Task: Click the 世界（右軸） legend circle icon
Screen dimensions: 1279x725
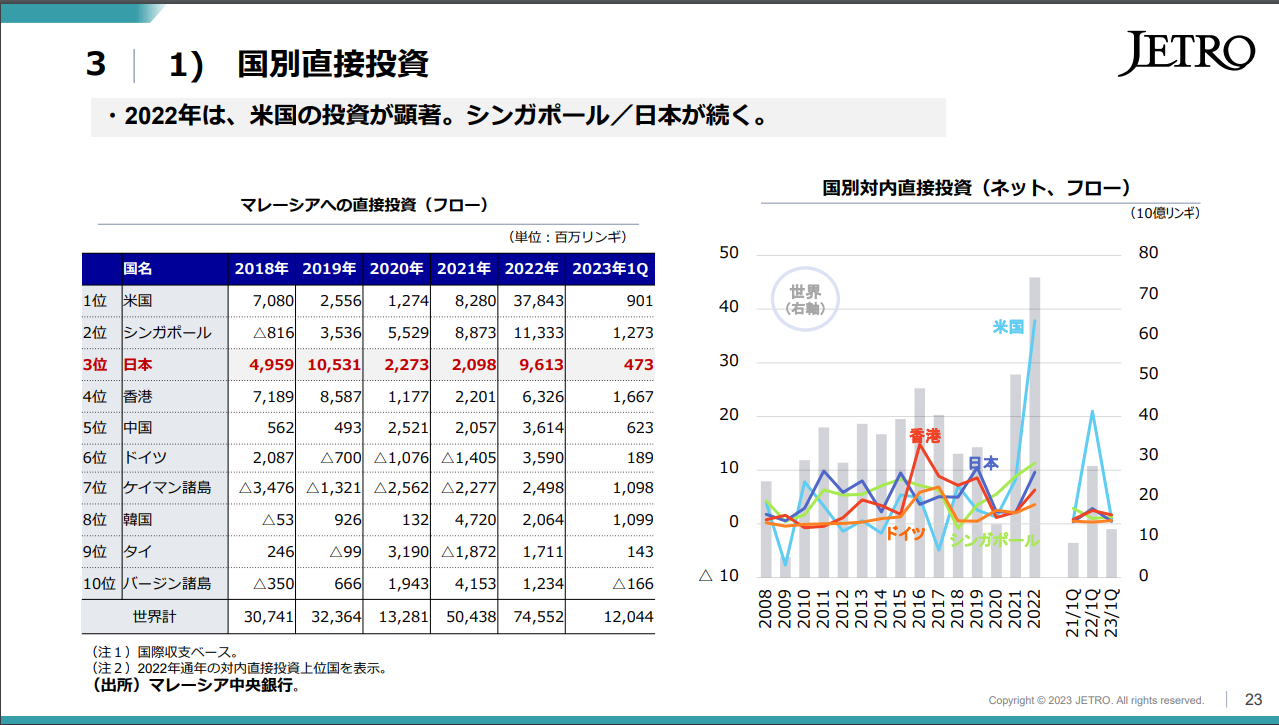Action: 805,297
